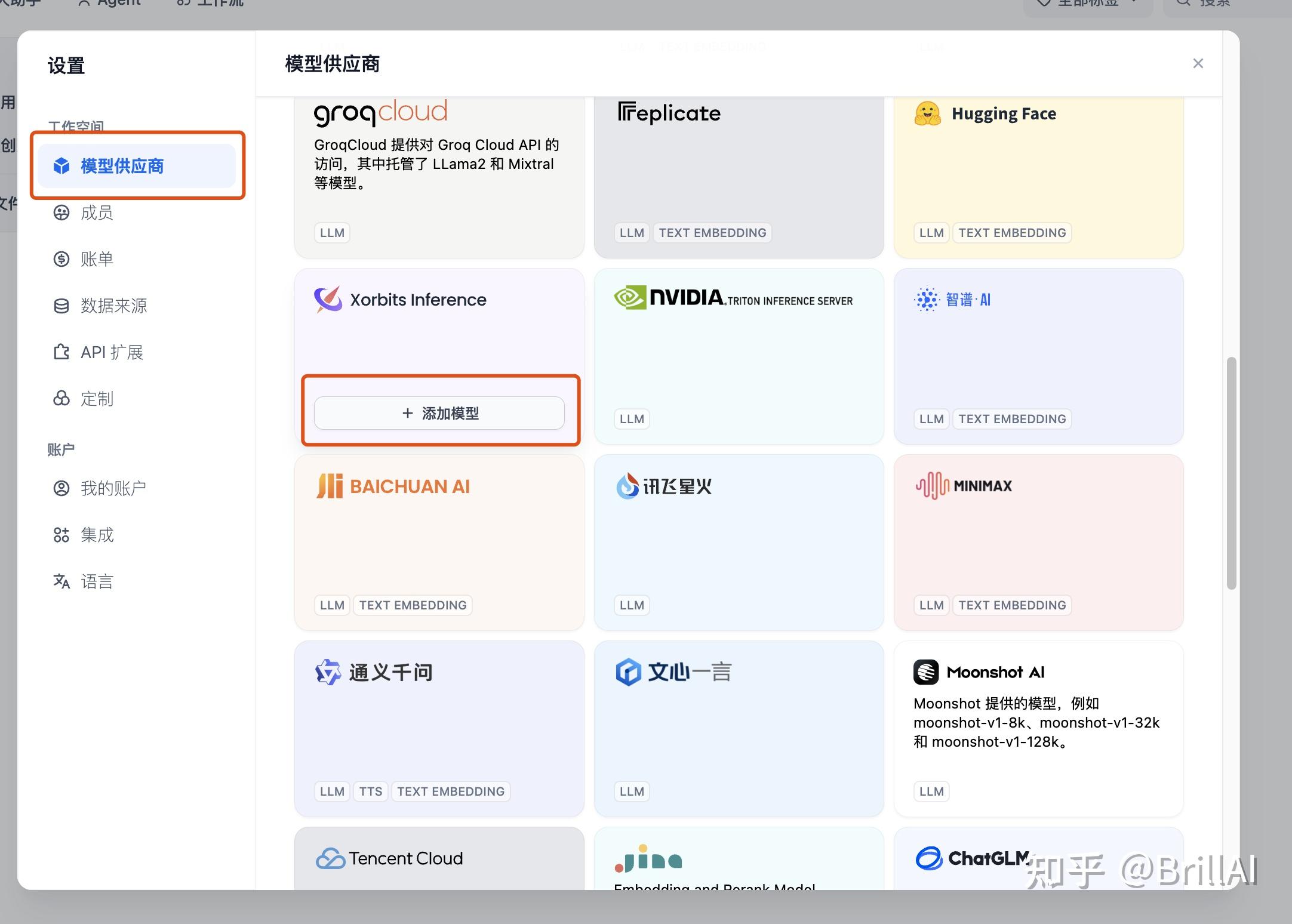Close the 模型供应商 dialog

tap(1198, 63)
